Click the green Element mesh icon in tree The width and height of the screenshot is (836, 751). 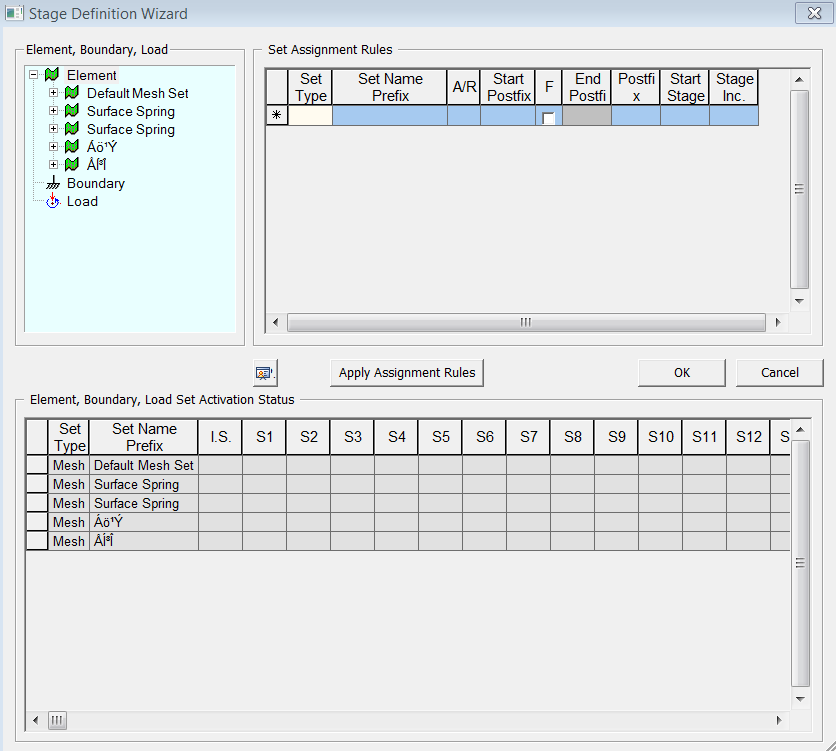click(52, 75)
